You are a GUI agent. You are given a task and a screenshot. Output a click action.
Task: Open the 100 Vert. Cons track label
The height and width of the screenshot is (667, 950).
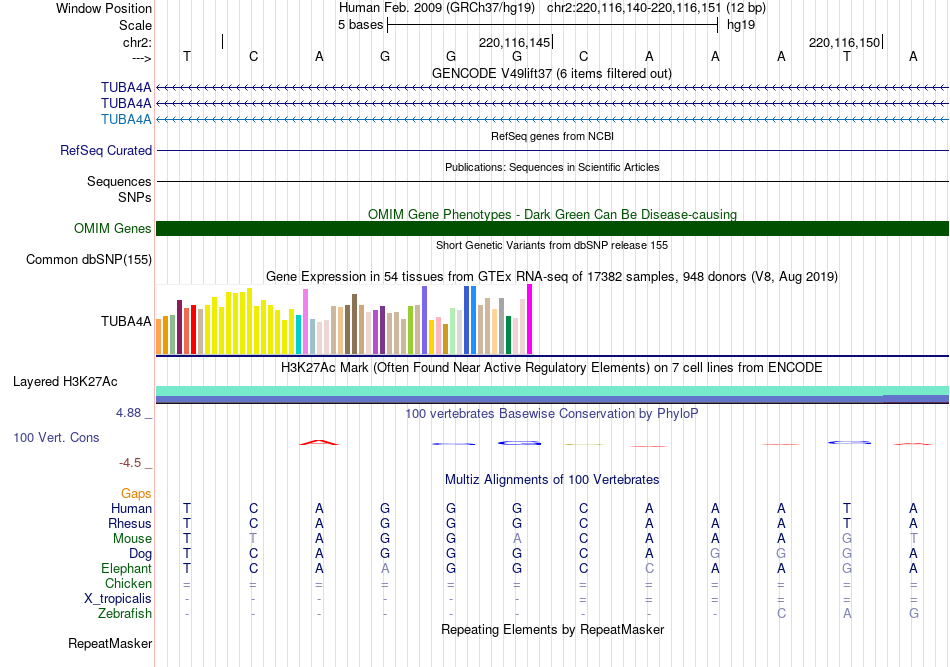[x=56, y=437]
